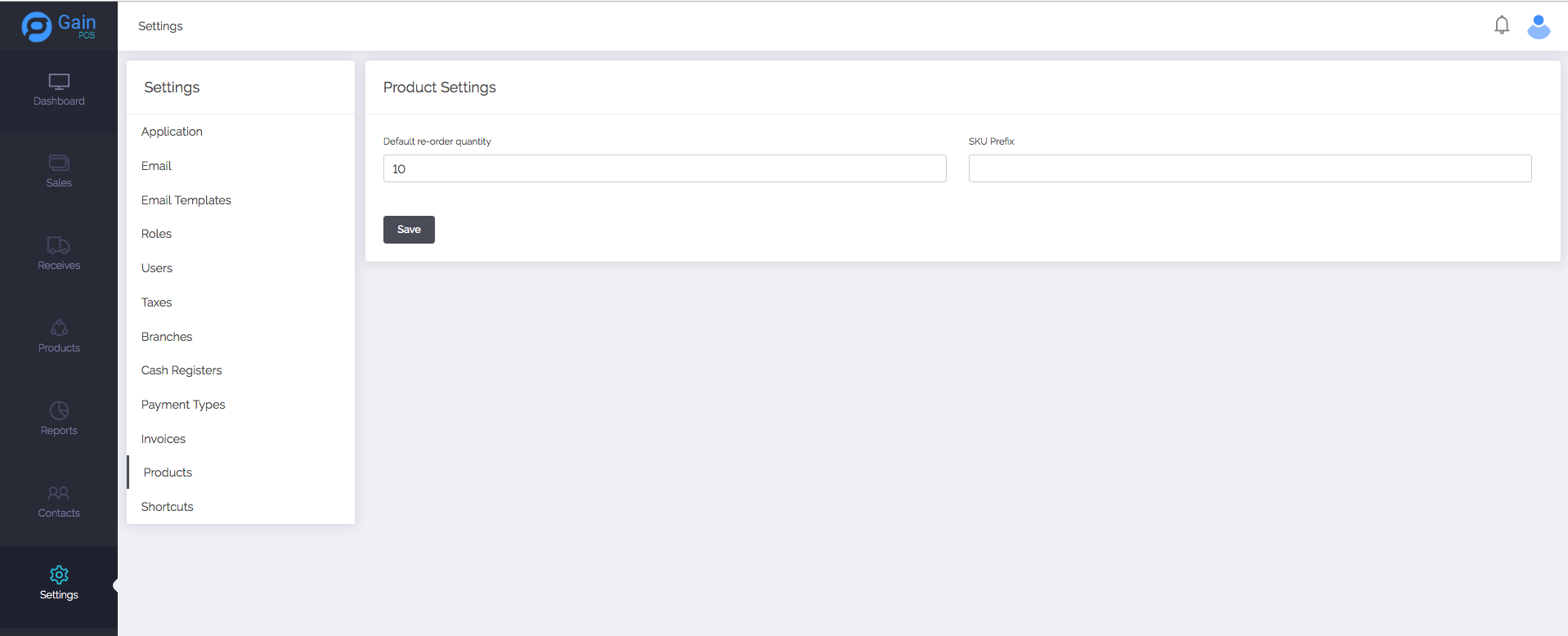The height and width of the screenshot is (636, 1568).
Task: Go to Roles settings
Action: pyautogui.click(x=156, y=234)
